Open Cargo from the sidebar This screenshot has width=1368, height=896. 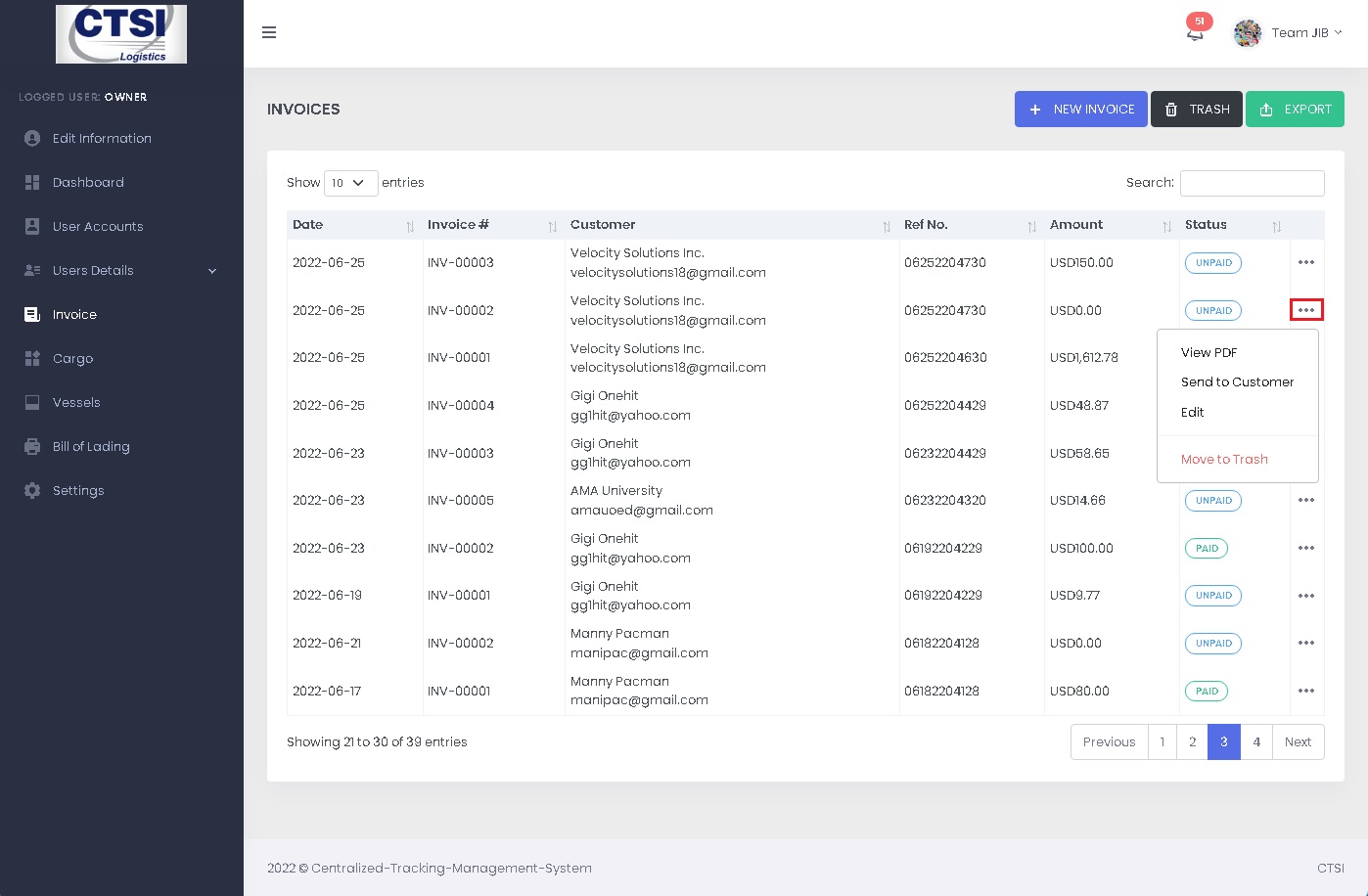click(x=72, y=359)
